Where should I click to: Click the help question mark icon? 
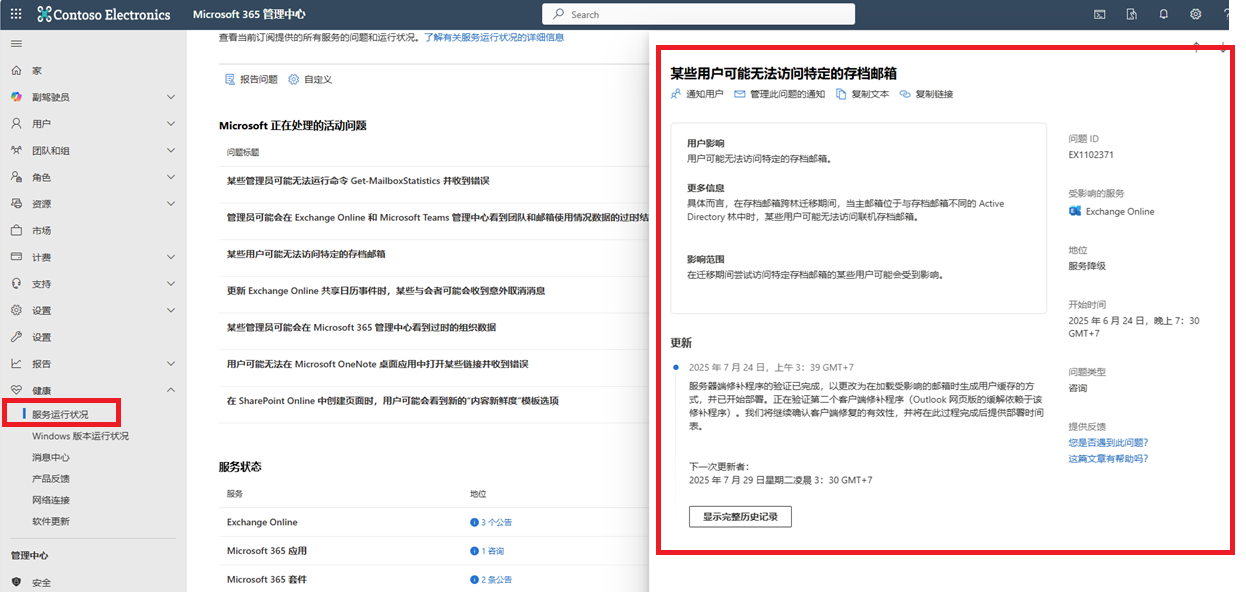pos(1226,14)
